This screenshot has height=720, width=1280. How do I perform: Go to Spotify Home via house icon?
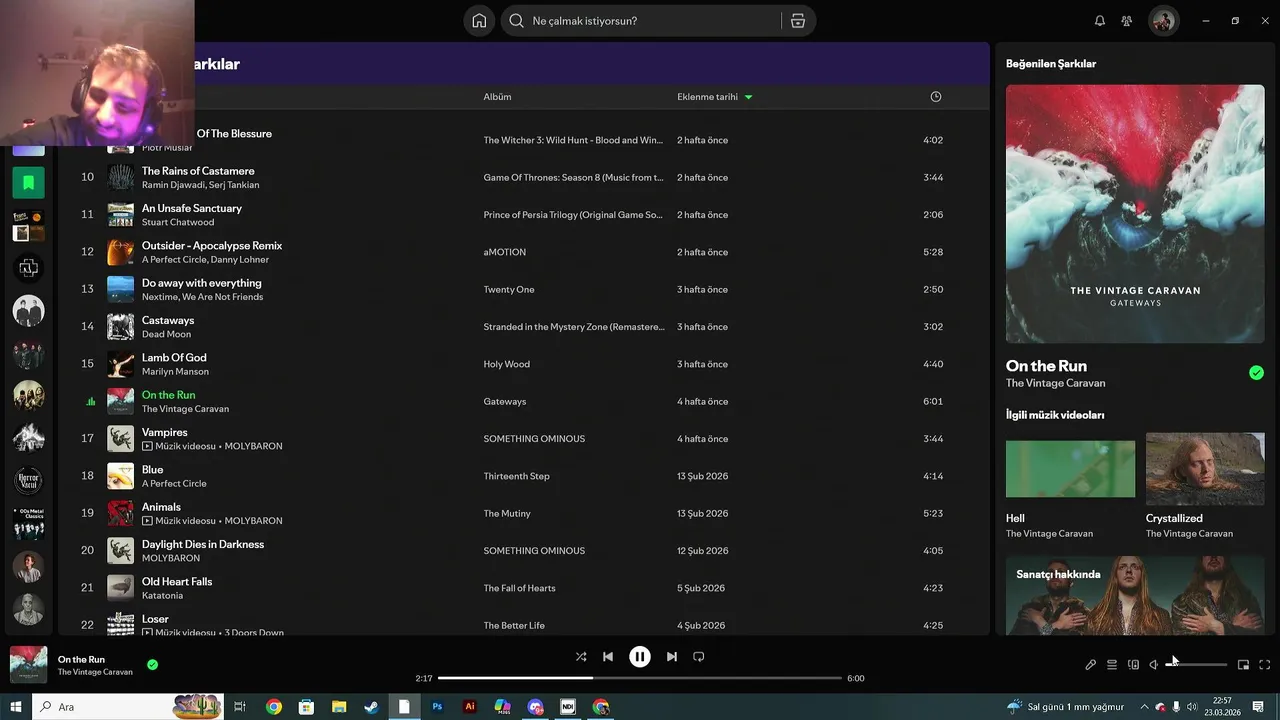[479, 21]
